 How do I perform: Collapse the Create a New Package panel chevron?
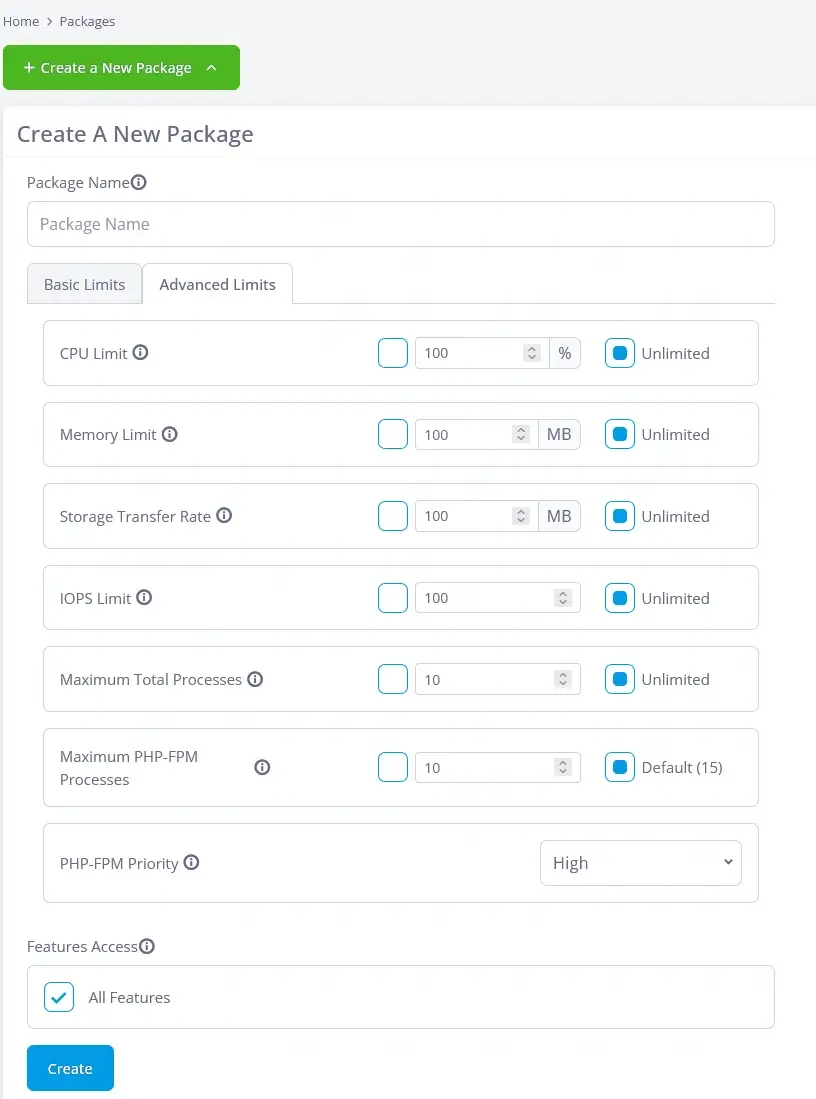tap(210, 68)
